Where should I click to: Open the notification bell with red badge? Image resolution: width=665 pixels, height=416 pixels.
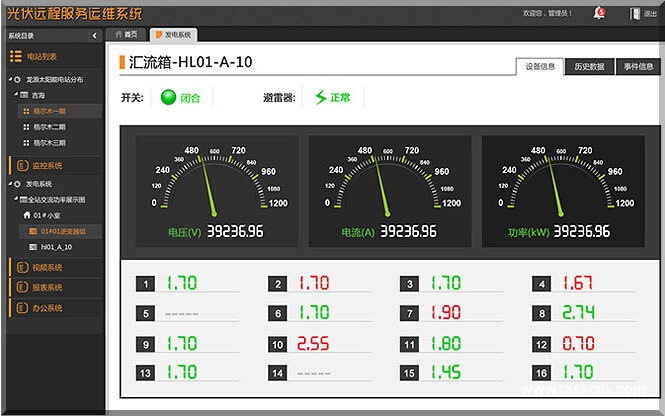[x=599, y=12]
